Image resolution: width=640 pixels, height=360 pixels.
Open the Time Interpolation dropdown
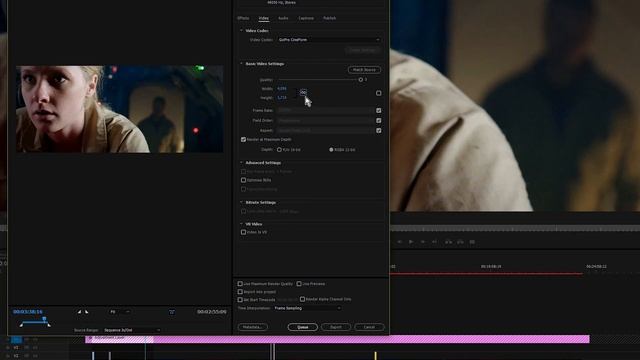pos(307,308)
